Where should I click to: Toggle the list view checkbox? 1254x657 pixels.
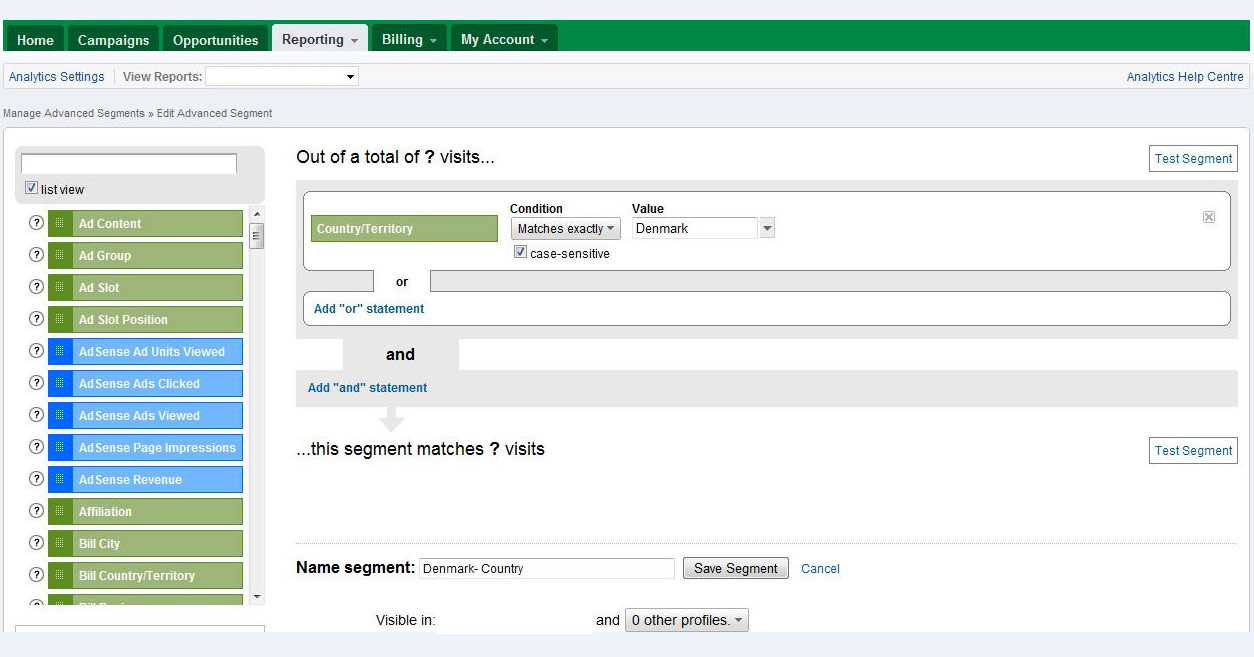tap(31, 188)
